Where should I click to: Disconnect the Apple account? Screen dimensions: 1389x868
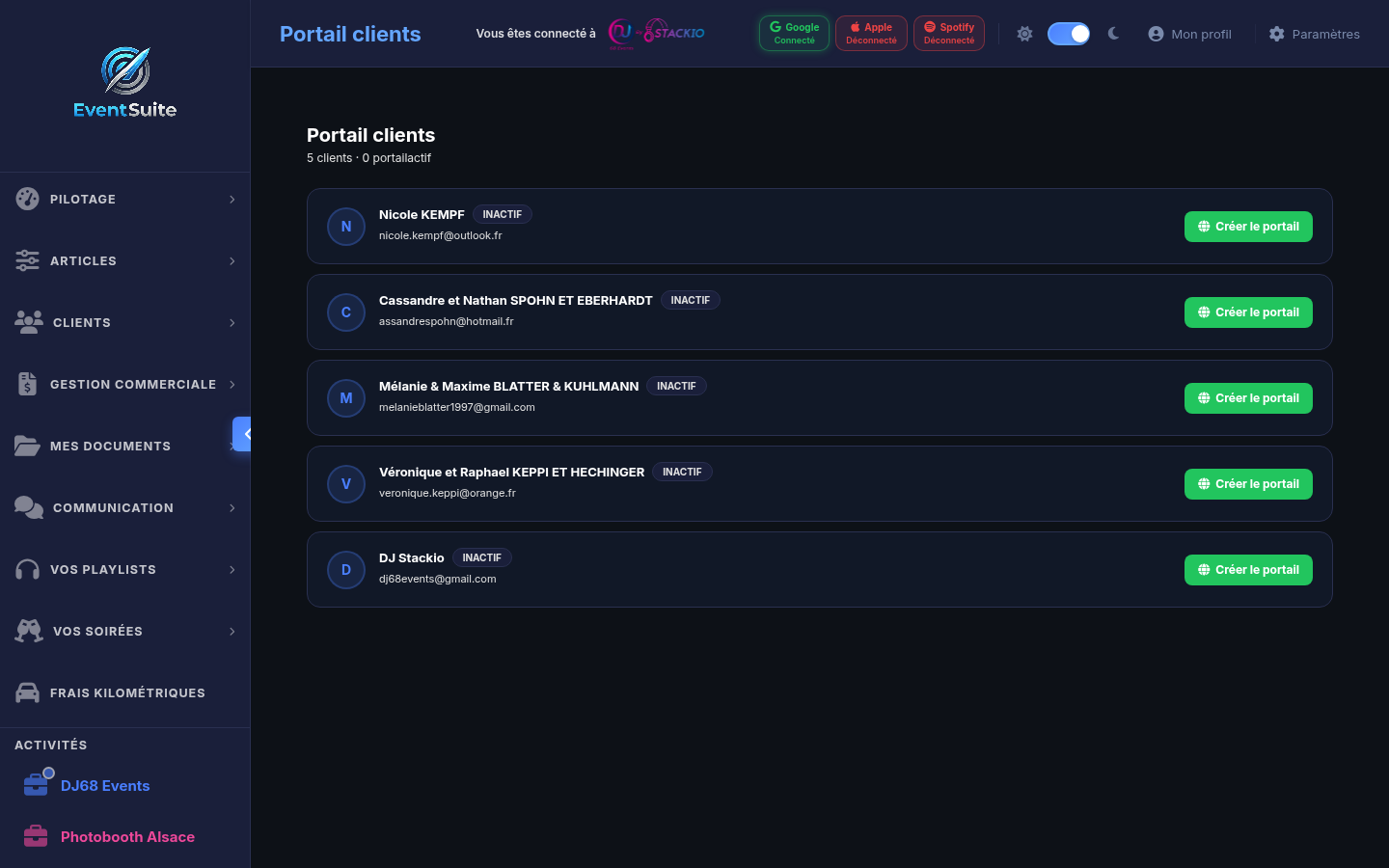(x=871, y=33)
